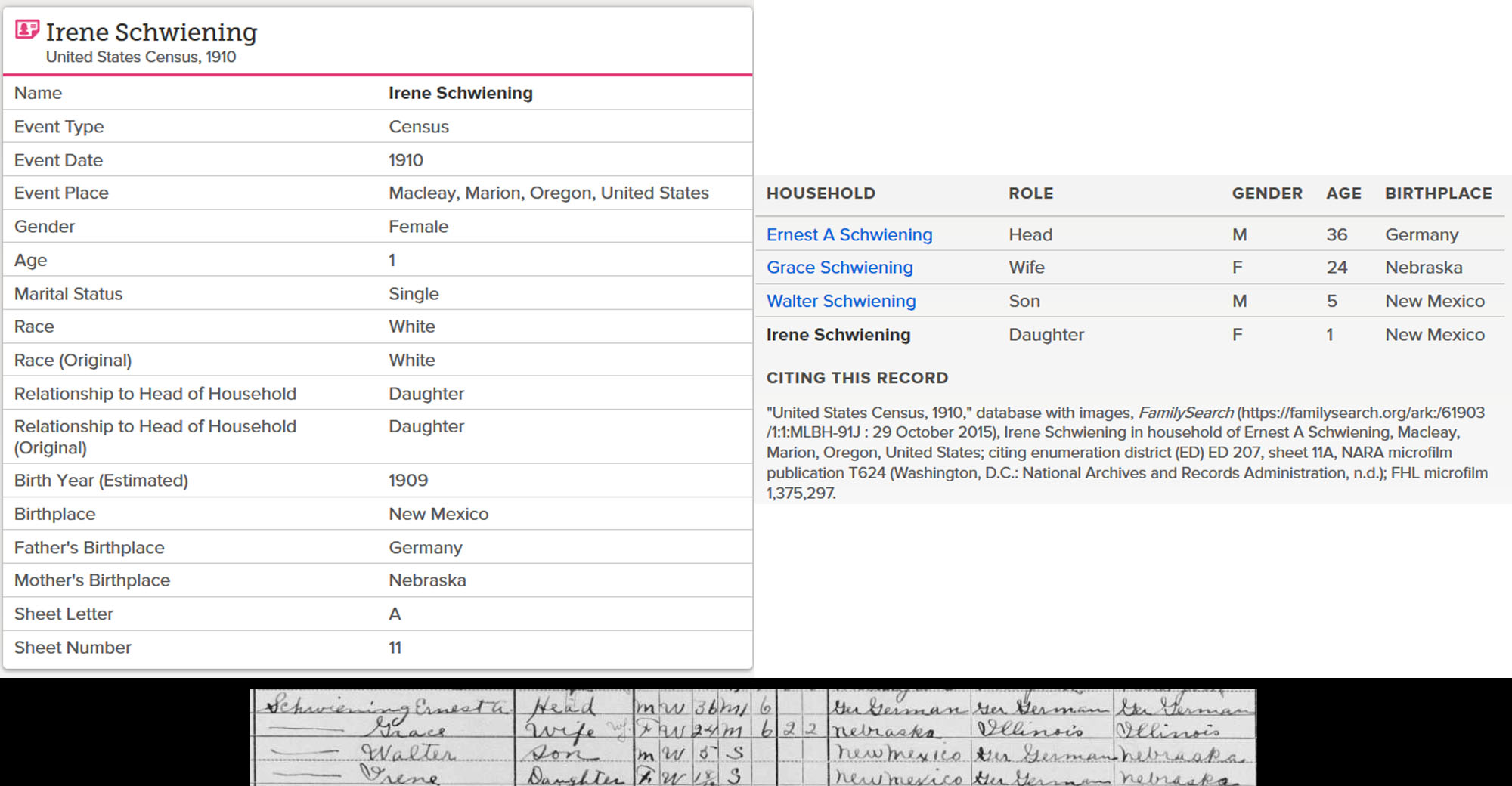Select Birth Year (Estimated) value 1909
Viewport: 1512px width, 786px height.
pos(408,480)
